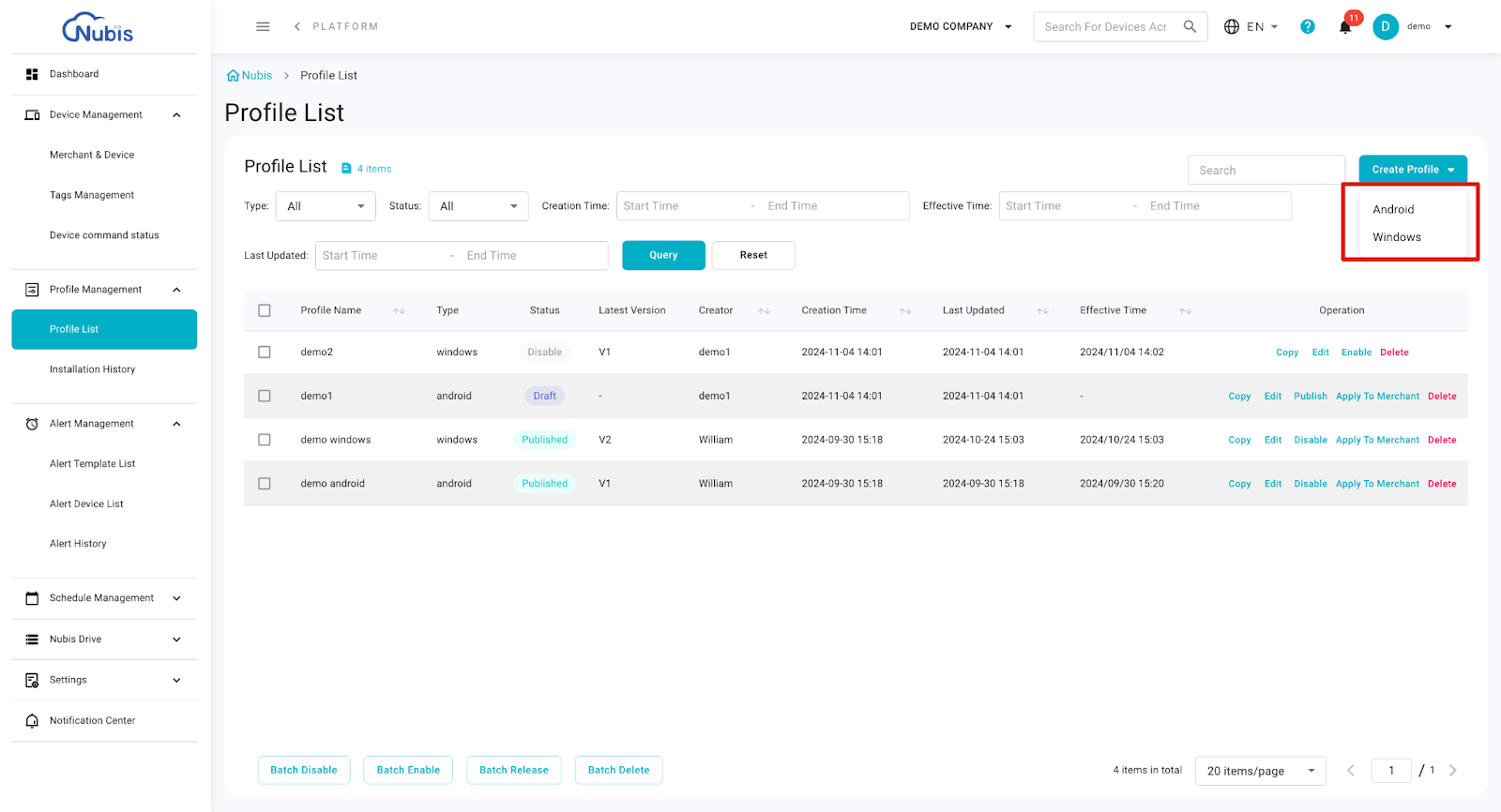This screenshot has height=812, width=1501.
Task: Sort by Last Updated column arrows
Action: coord(1042,310)
